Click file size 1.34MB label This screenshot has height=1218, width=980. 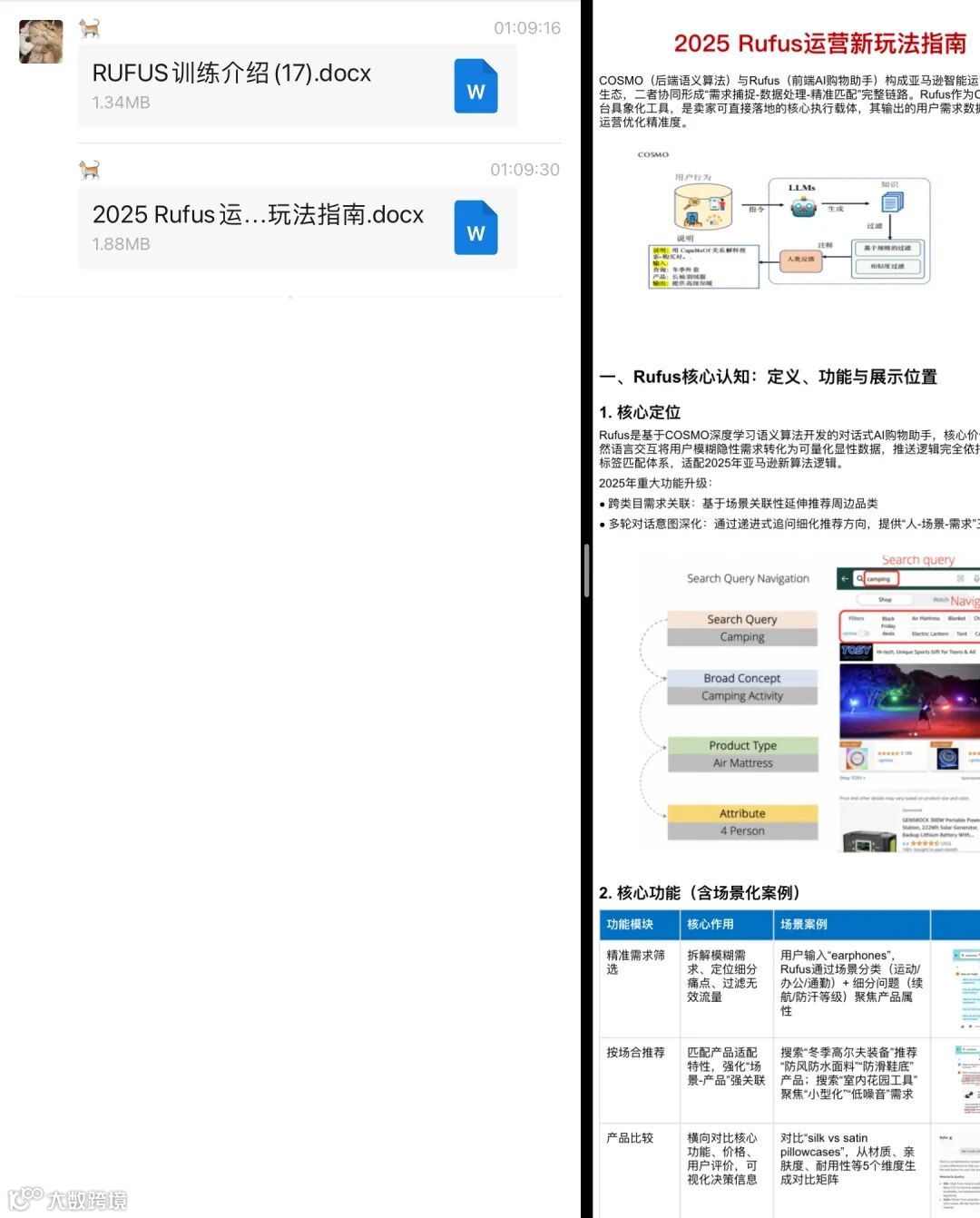(x=121, y=103)
